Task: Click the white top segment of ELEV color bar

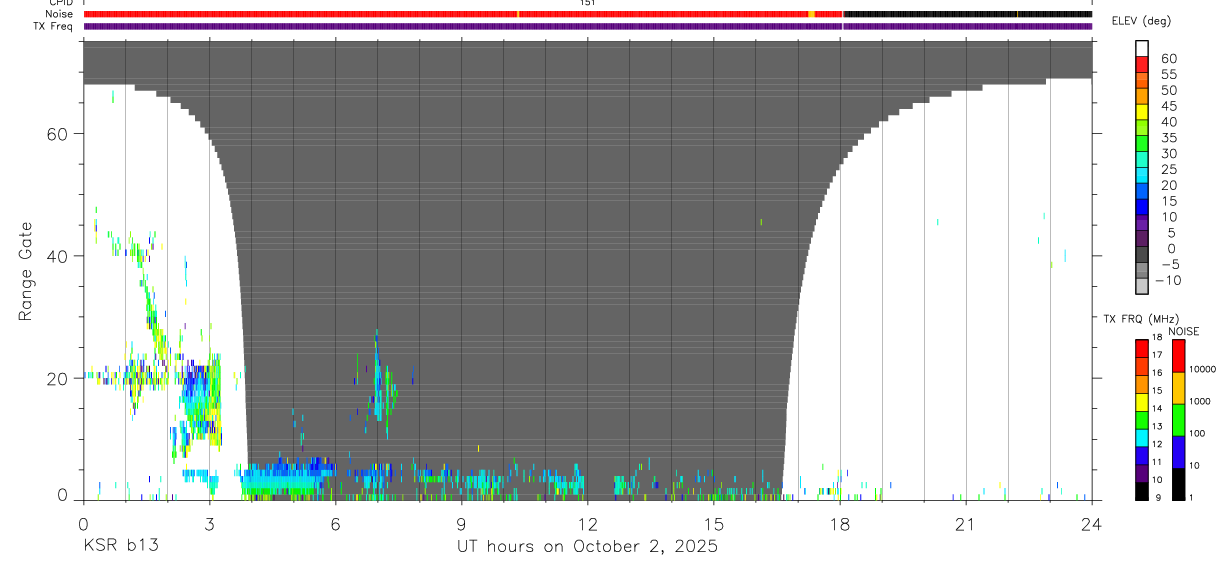Action: pos(1142,47)
